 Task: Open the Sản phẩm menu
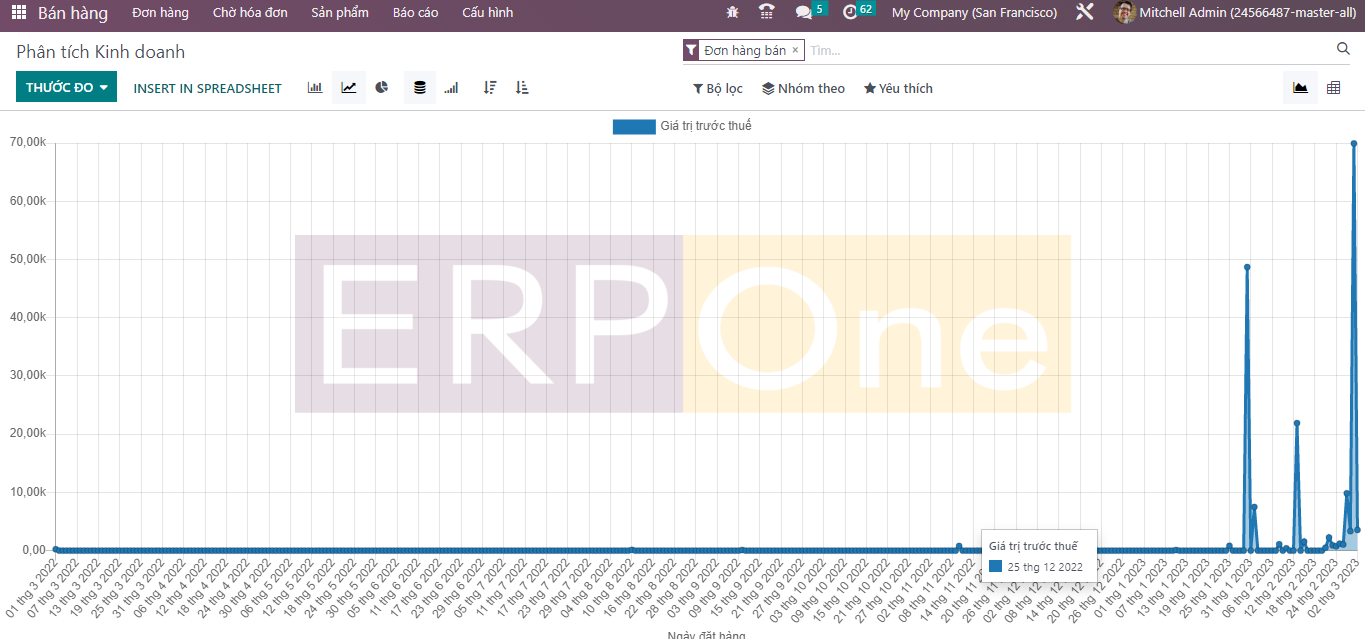(x=339, y=13)
